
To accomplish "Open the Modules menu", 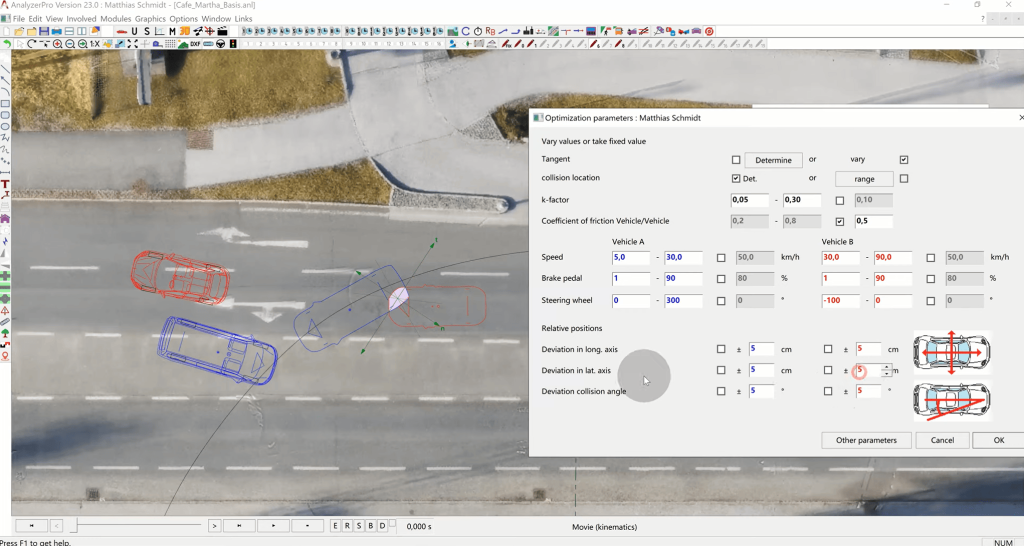I will [x=116, y=19].
